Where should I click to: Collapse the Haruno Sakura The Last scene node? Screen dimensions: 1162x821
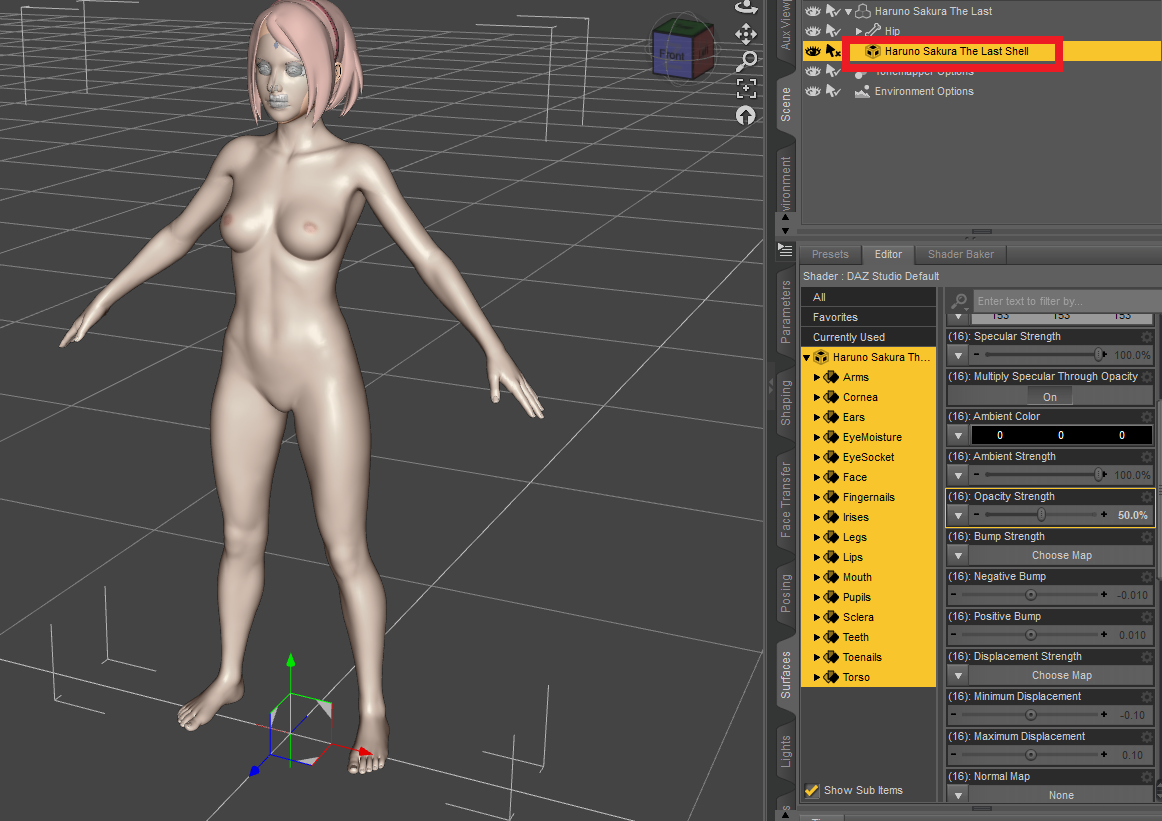pos(849,12)
